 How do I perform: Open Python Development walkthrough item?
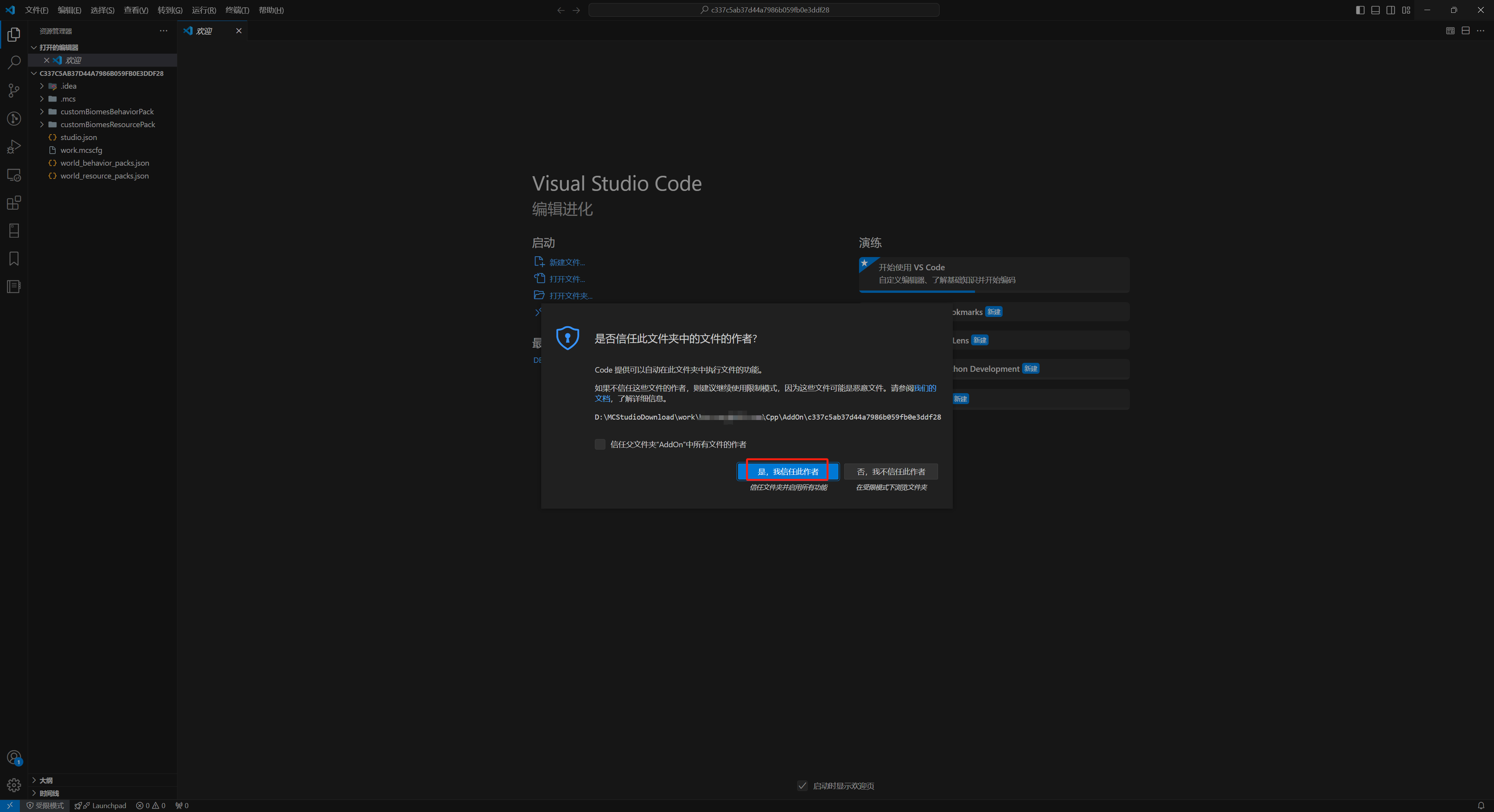click(x=1040, y=369)
